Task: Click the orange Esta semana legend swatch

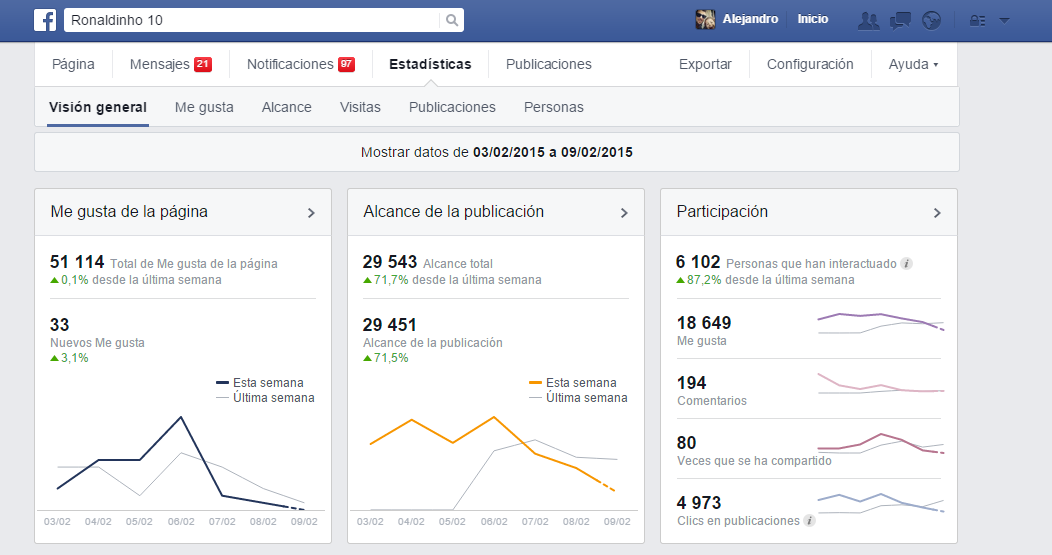Action: 535,383
